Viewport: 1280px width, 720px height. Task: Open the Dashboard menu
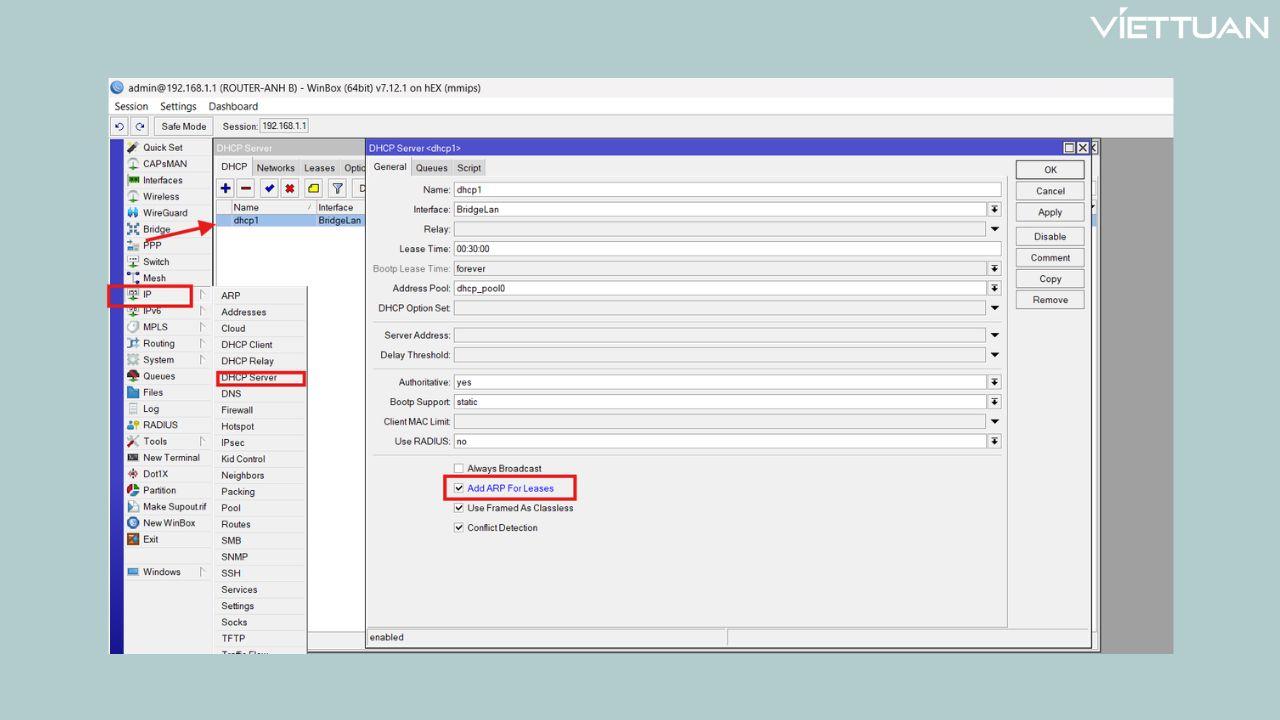[233, 106]
